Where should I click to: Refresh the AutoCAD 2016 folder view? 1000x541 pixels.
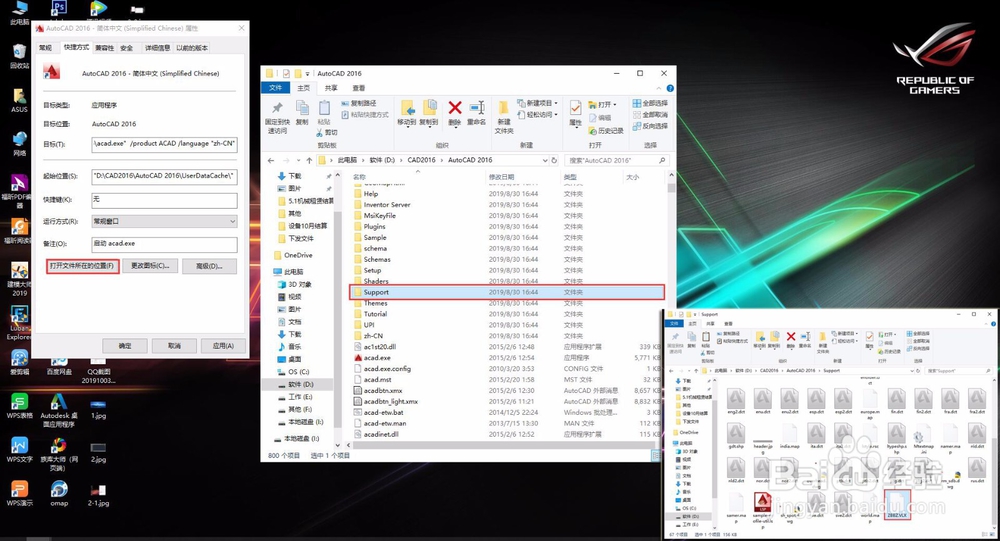click(554, 160)
